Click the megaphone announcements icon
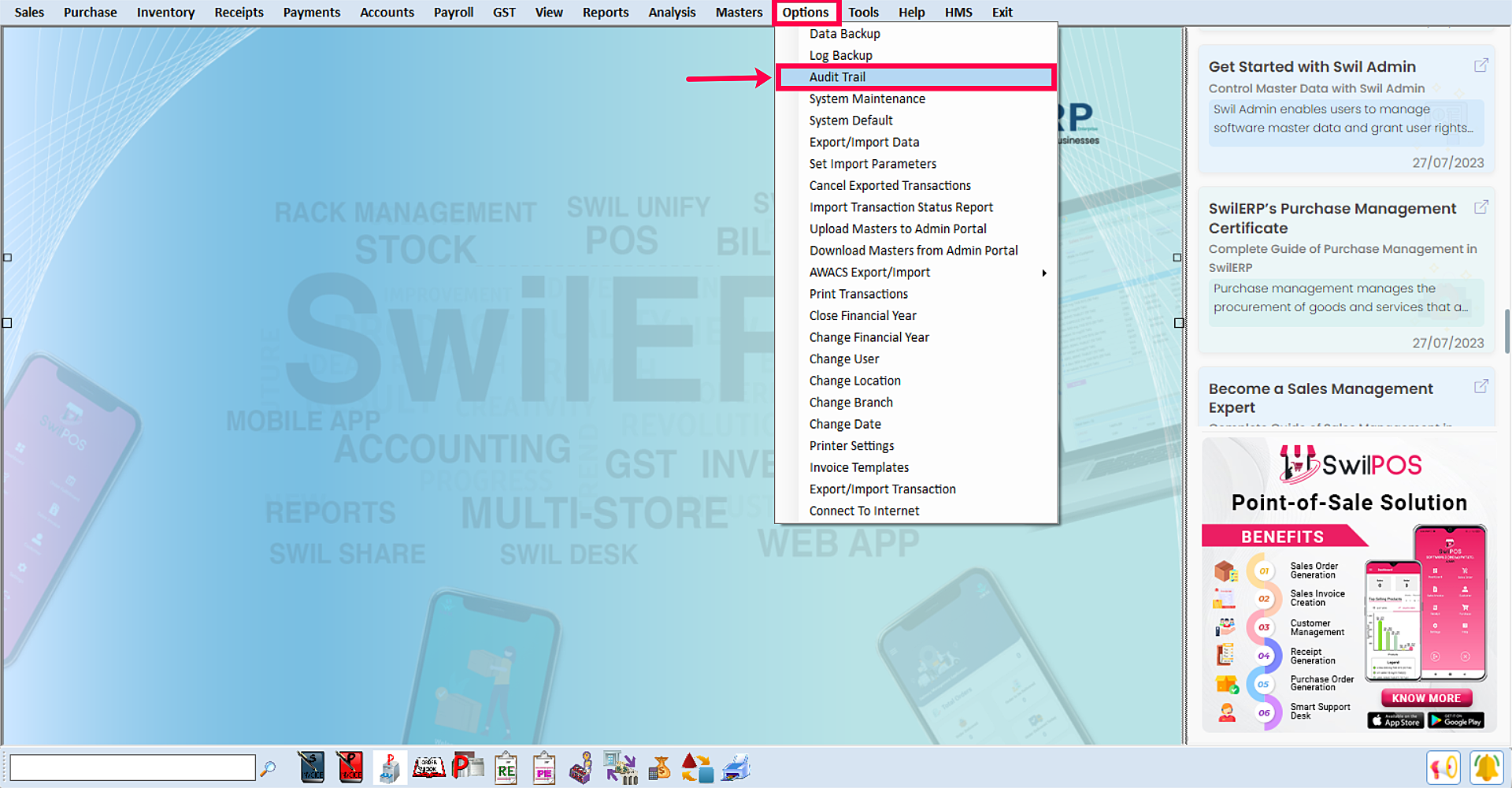Screen dimensions: 1512x788 tap(1443, 768)
